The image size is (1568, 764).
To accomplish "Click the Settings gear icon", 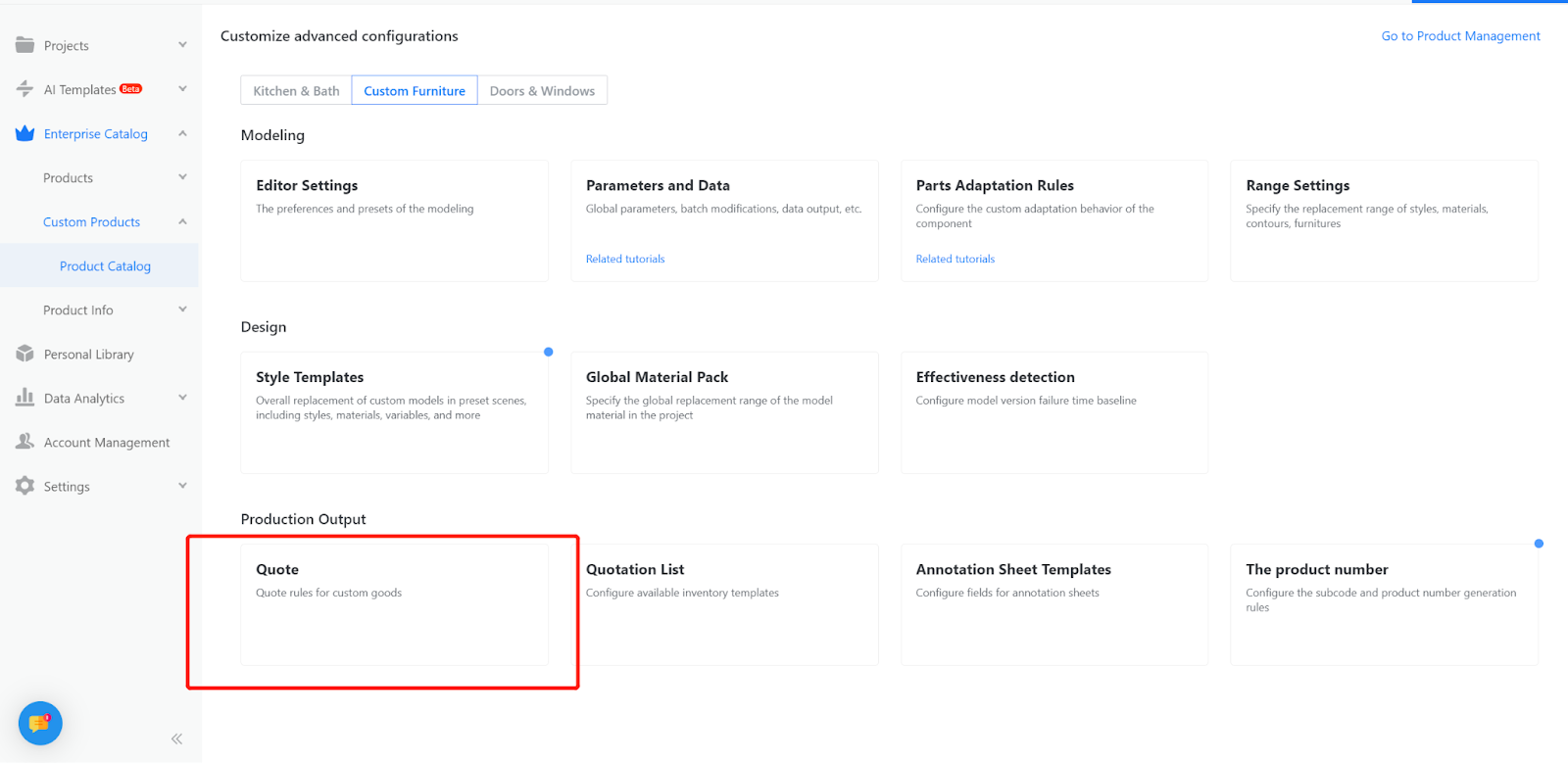I will tap(24, 486).
